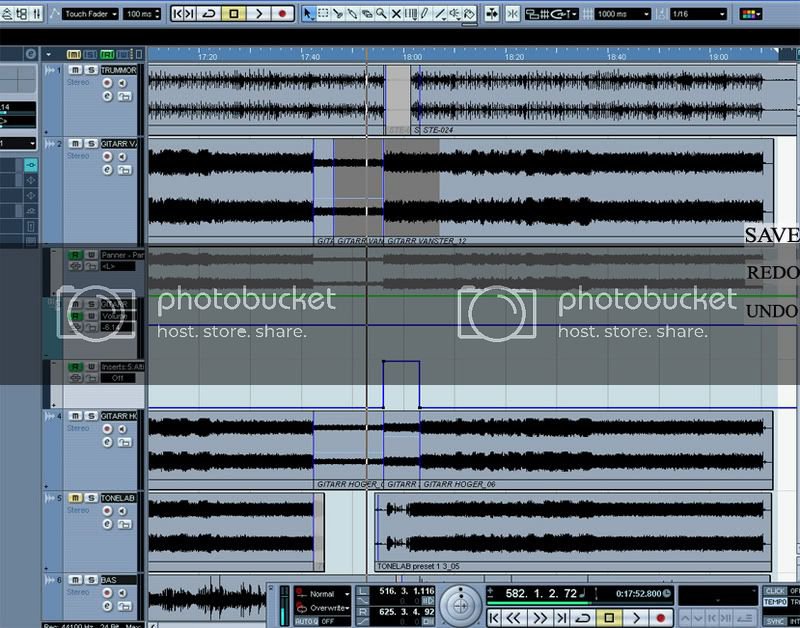Collapse the Inserts automation subtrack
800x628 pixels.
[x=54, y=364]
